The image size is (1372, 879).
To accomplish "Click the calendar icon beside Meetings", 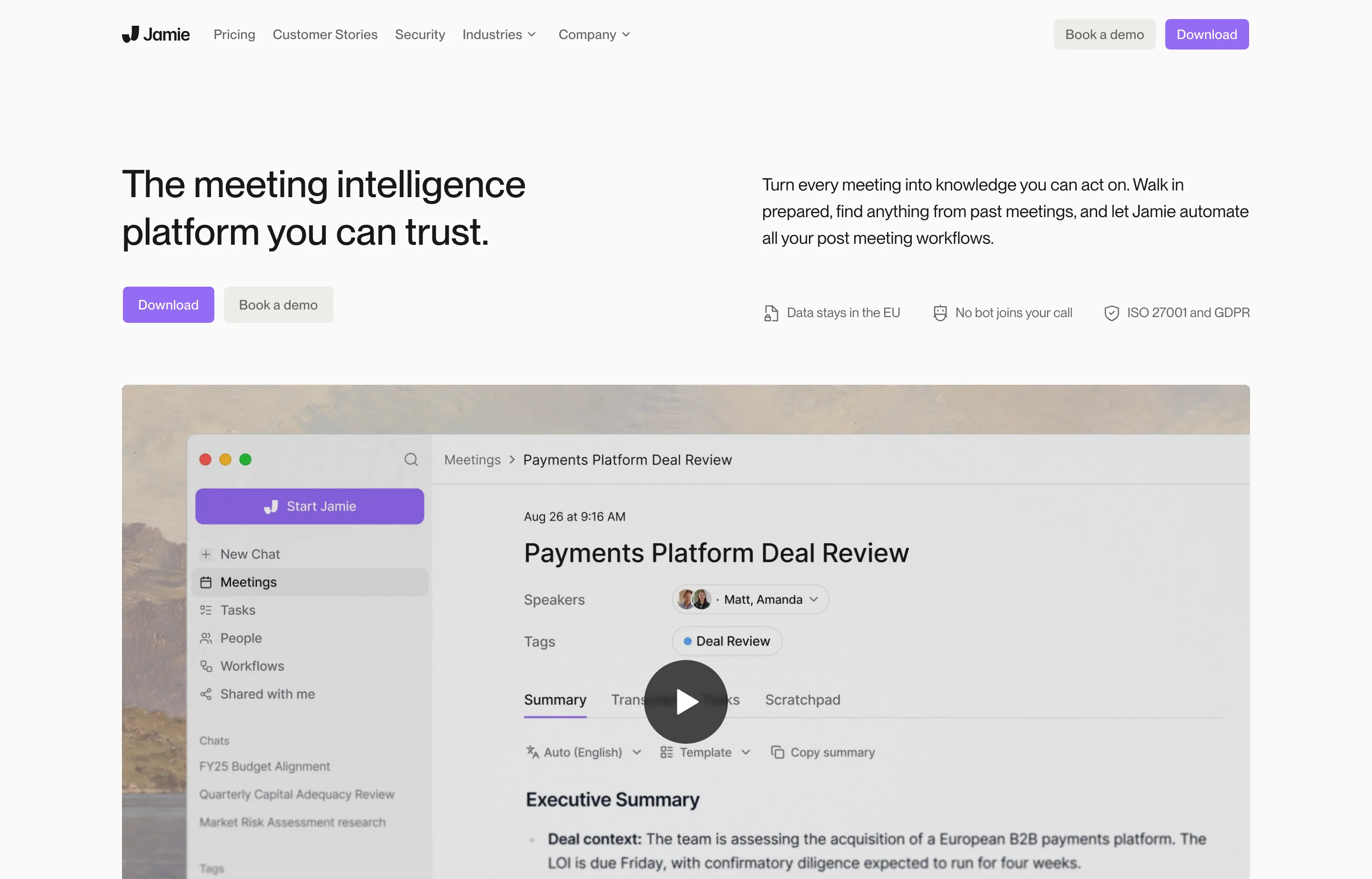I will click(x=206, y=582).
